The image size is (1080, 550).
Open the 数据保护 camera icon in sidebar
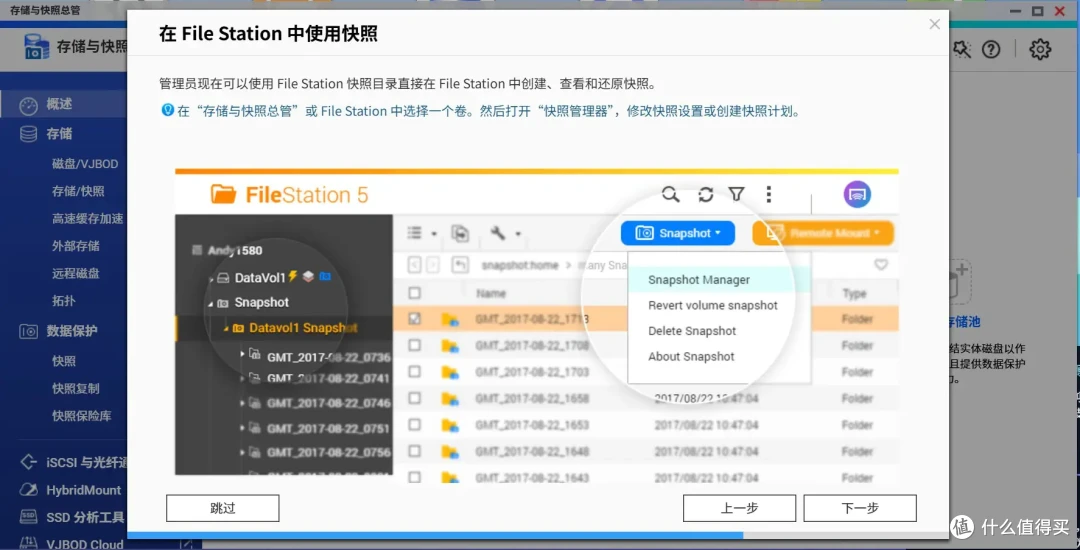pos(28,331)
